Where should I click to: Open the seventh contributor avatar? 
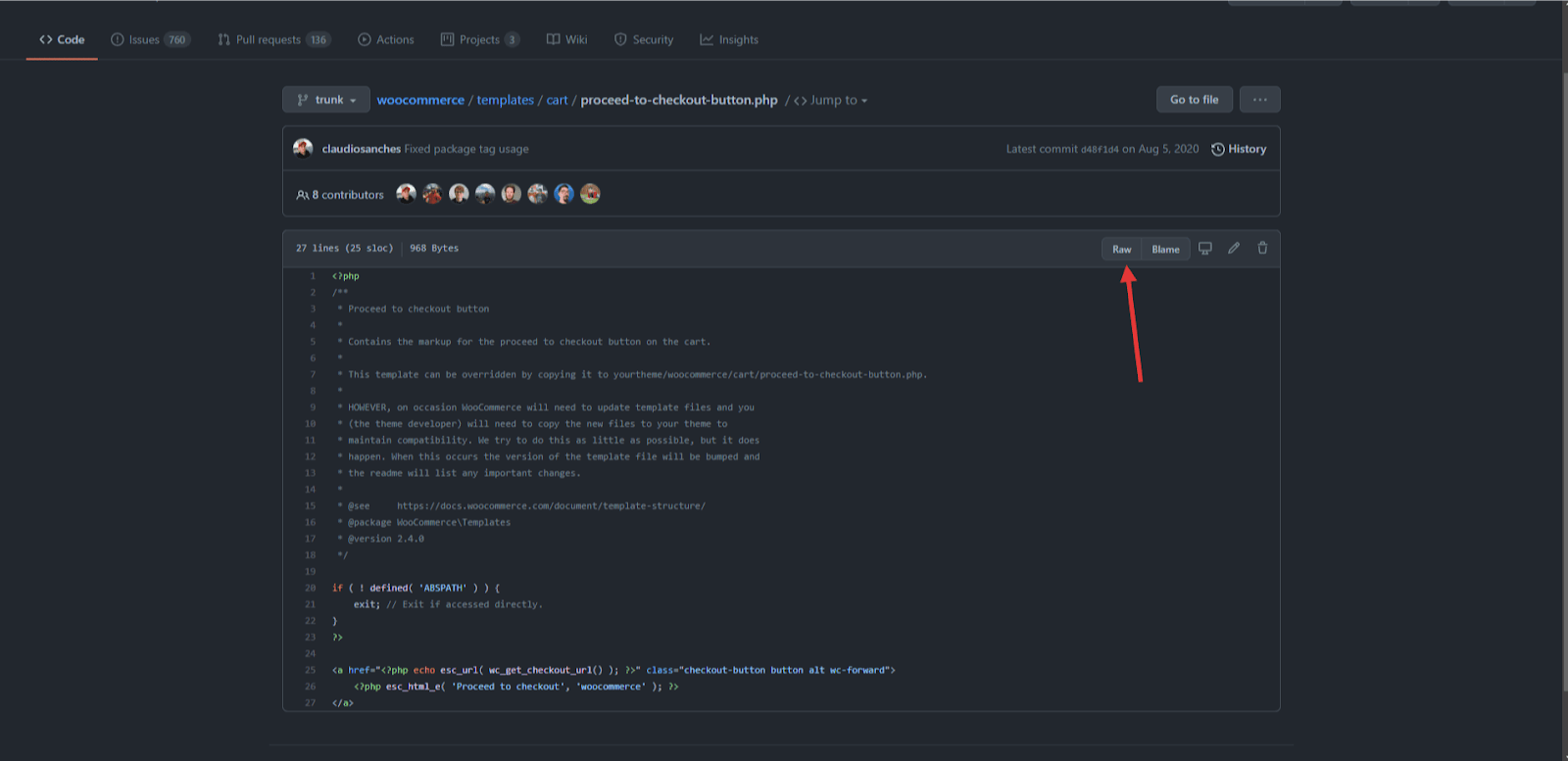point(563,194)
